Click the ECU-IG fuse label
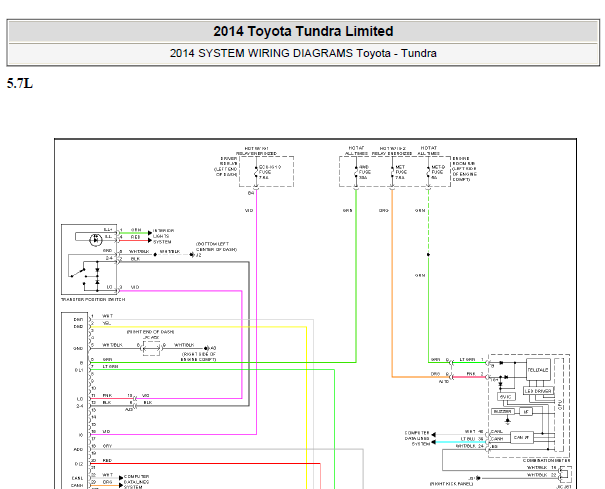Image resolution: width=605 pixels, height=489 pixels. (x=270, y=173)
